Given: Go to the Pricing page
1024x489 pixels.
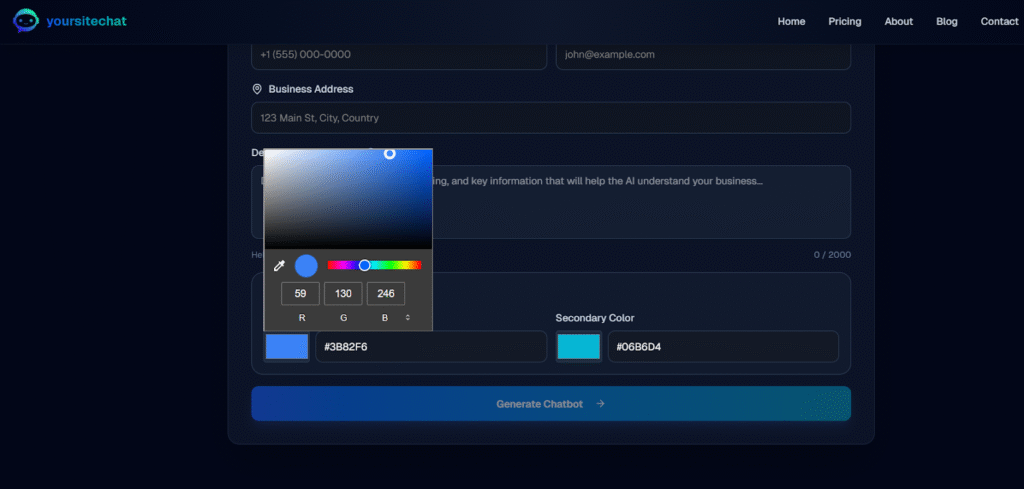Looking at the screenshot, I should point(844,21).
